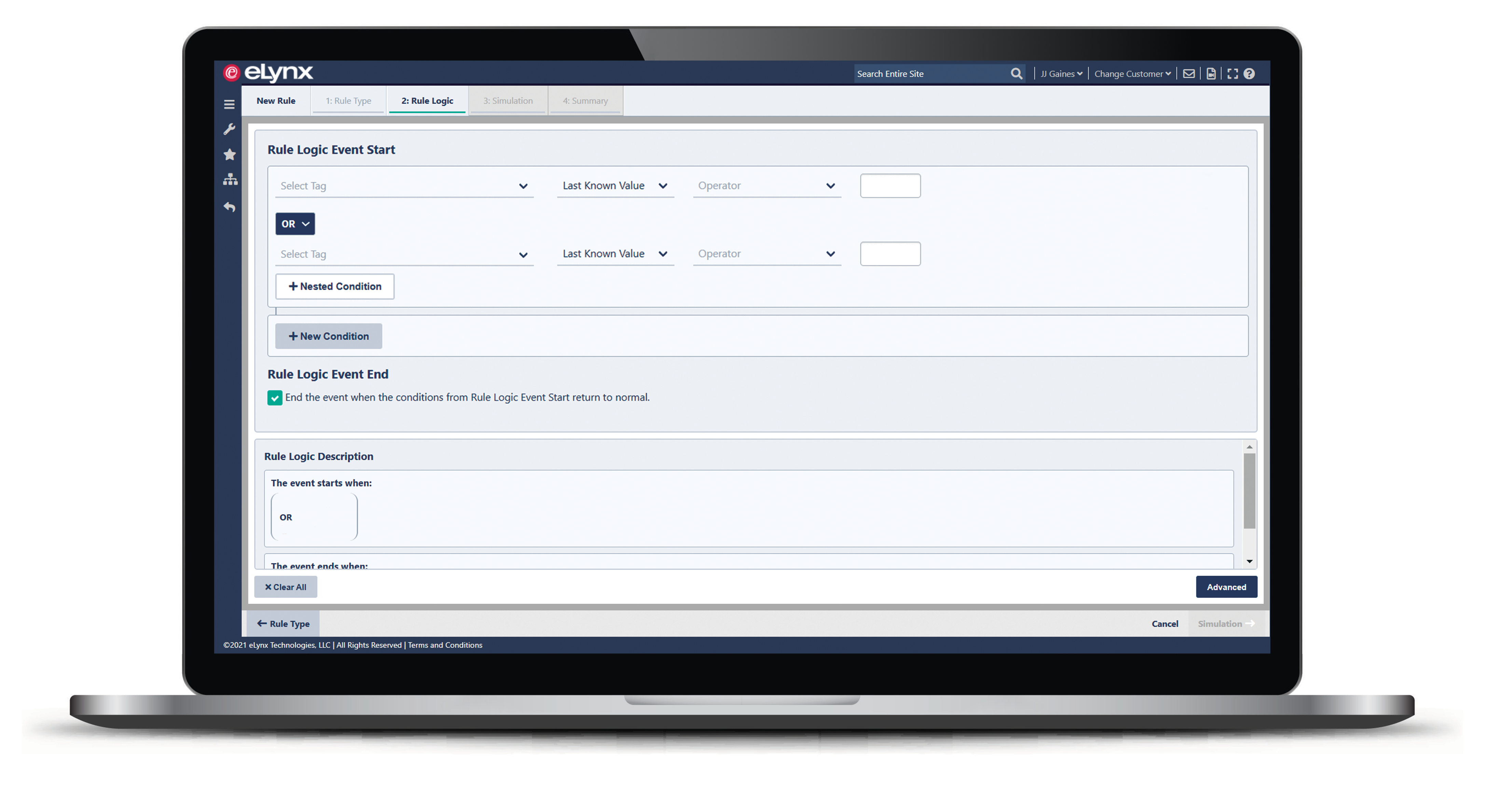The height and width of the screenshot is (812, 1490).
Task: Click the search magnifier icon
Action: (1016, 73)
